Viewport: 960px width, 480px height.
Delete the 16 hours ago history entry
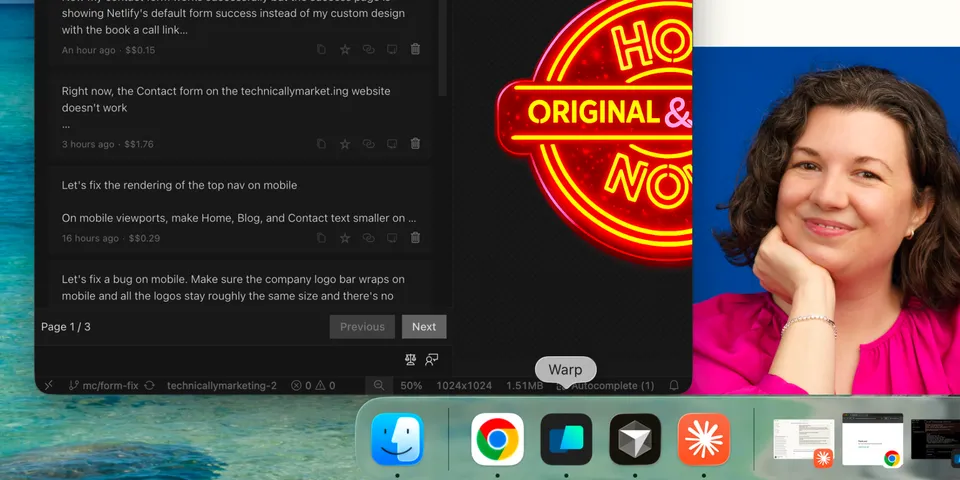click(415, 238)
